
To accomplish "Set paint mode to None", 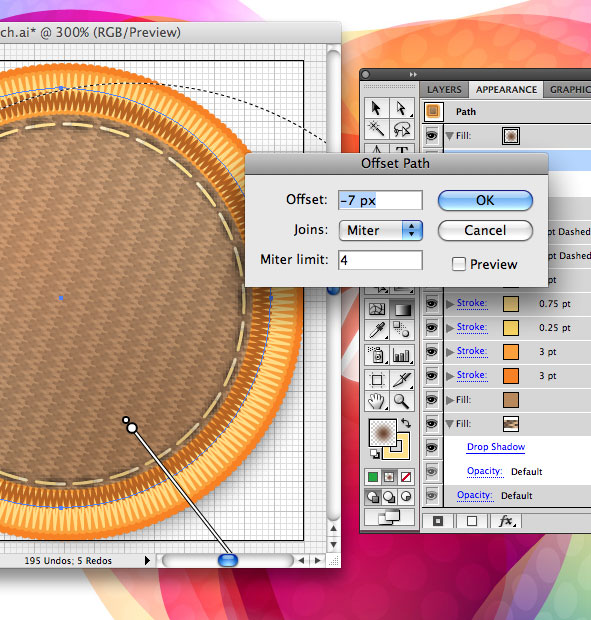I will click(x=406, y=477).
